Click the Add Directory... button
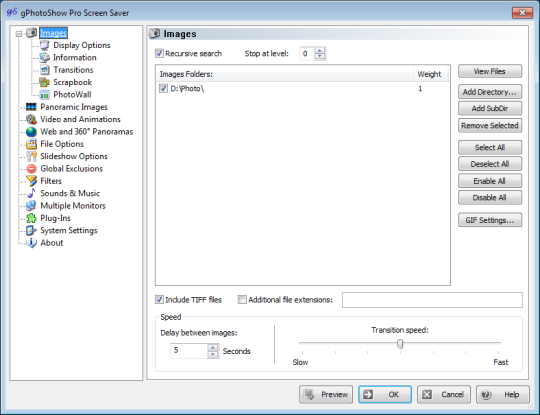The width and height of the screenshot is (540, 415). click(490, 92)
